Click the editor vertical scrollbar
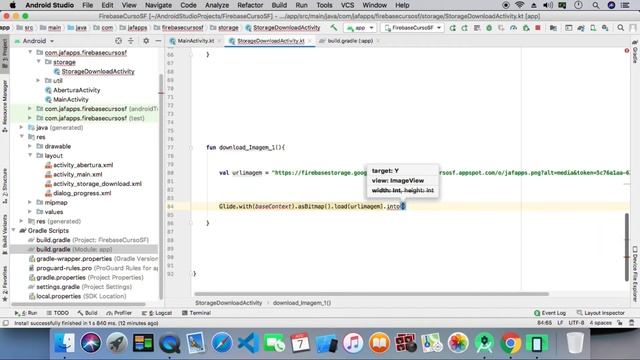 click(x=627, y=247)
